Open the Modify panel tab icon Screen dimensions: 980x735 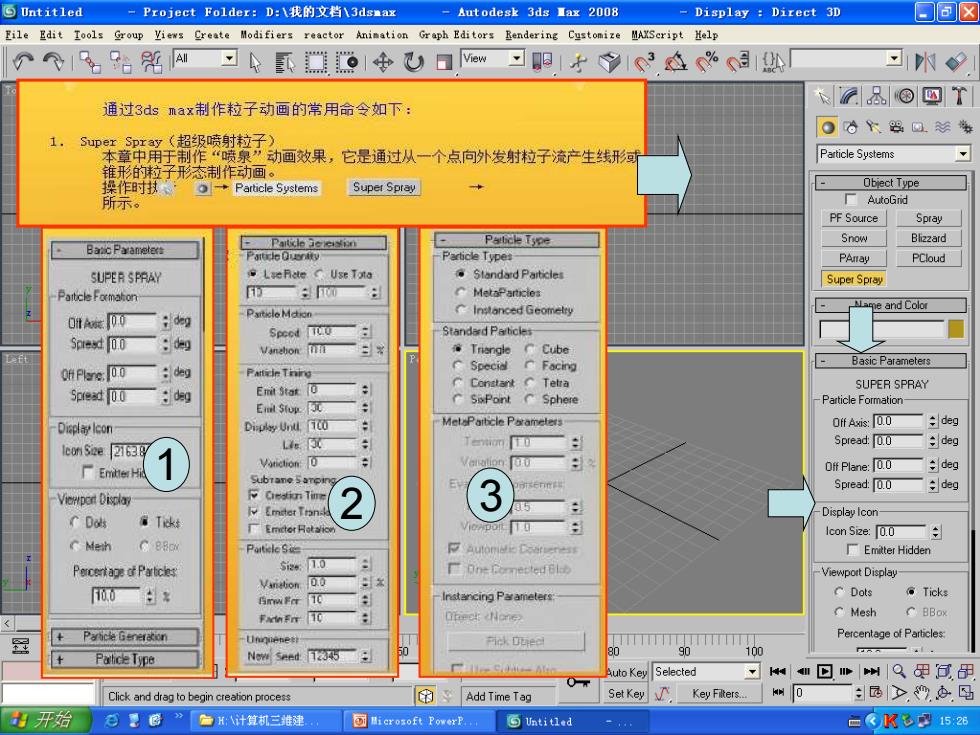[849, 96]
